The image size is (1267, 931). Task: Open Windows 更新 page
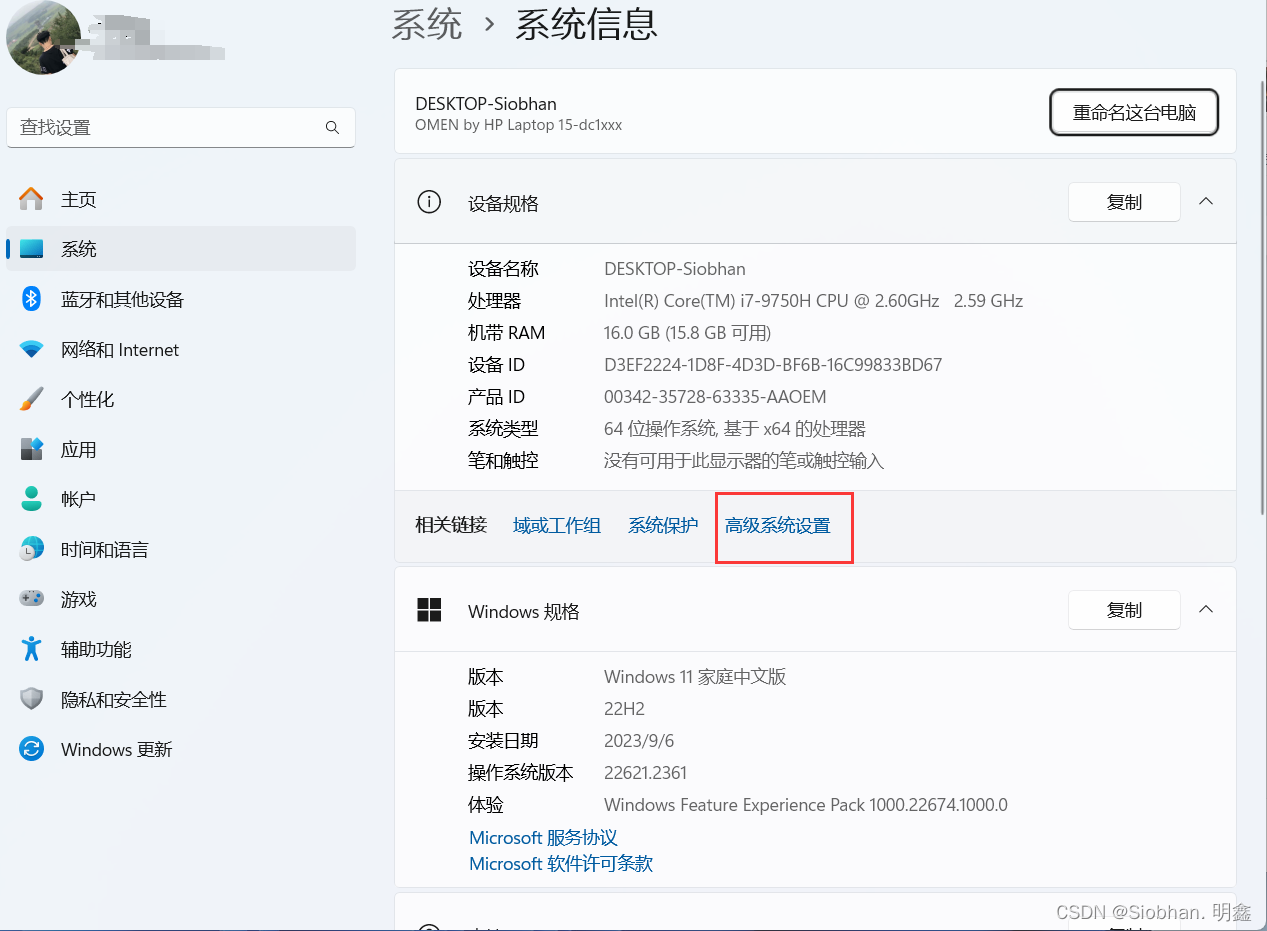pos(180,749)
